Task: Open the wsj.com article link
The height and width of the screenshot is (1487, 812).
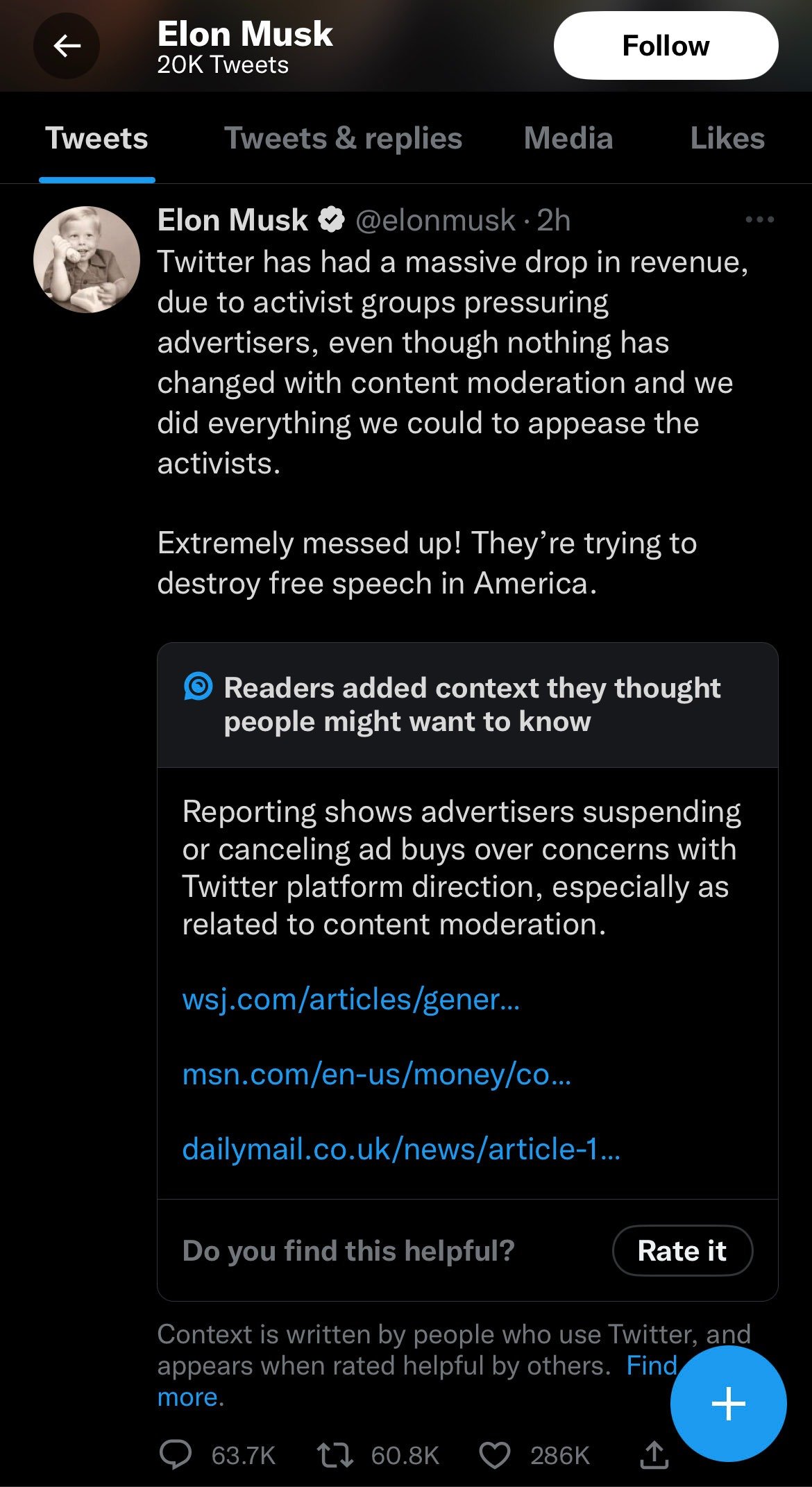Action: click(x=350, y=999)
